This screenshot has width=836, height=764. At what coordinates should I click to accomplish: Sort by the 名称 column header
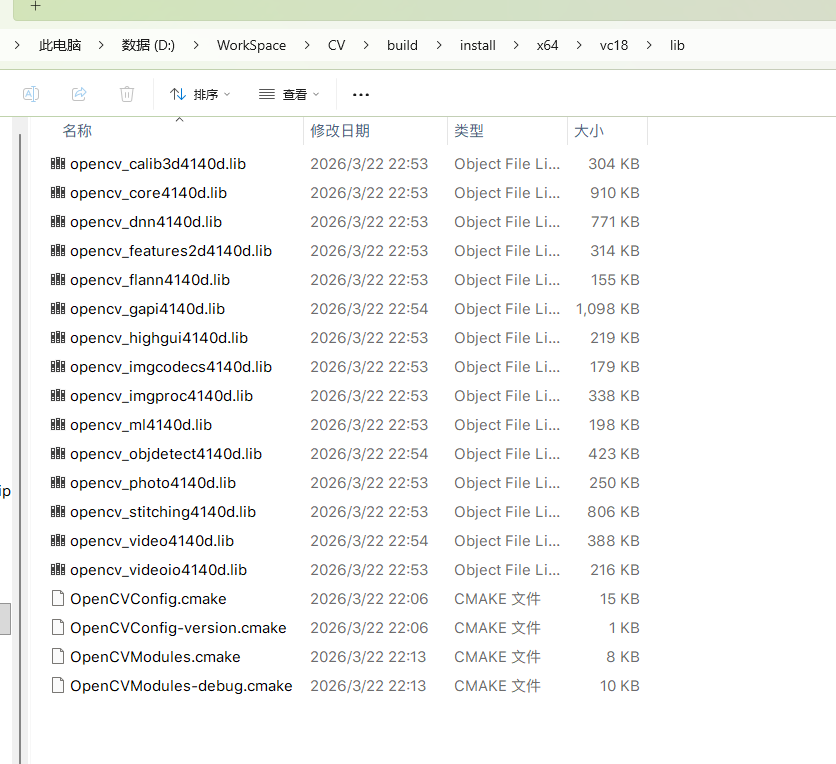(x=77, y=131)
